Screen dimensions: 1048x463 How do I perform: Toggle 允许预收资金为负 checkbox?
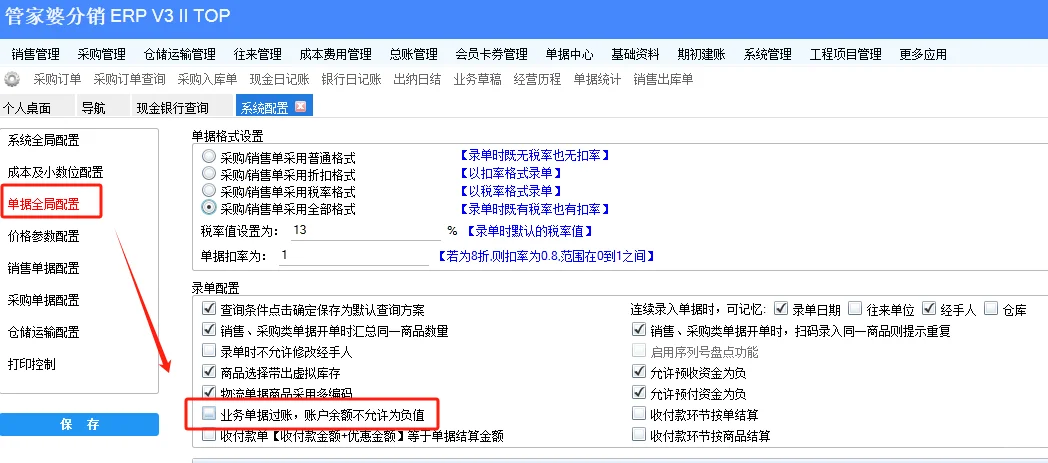pos(638,372)
